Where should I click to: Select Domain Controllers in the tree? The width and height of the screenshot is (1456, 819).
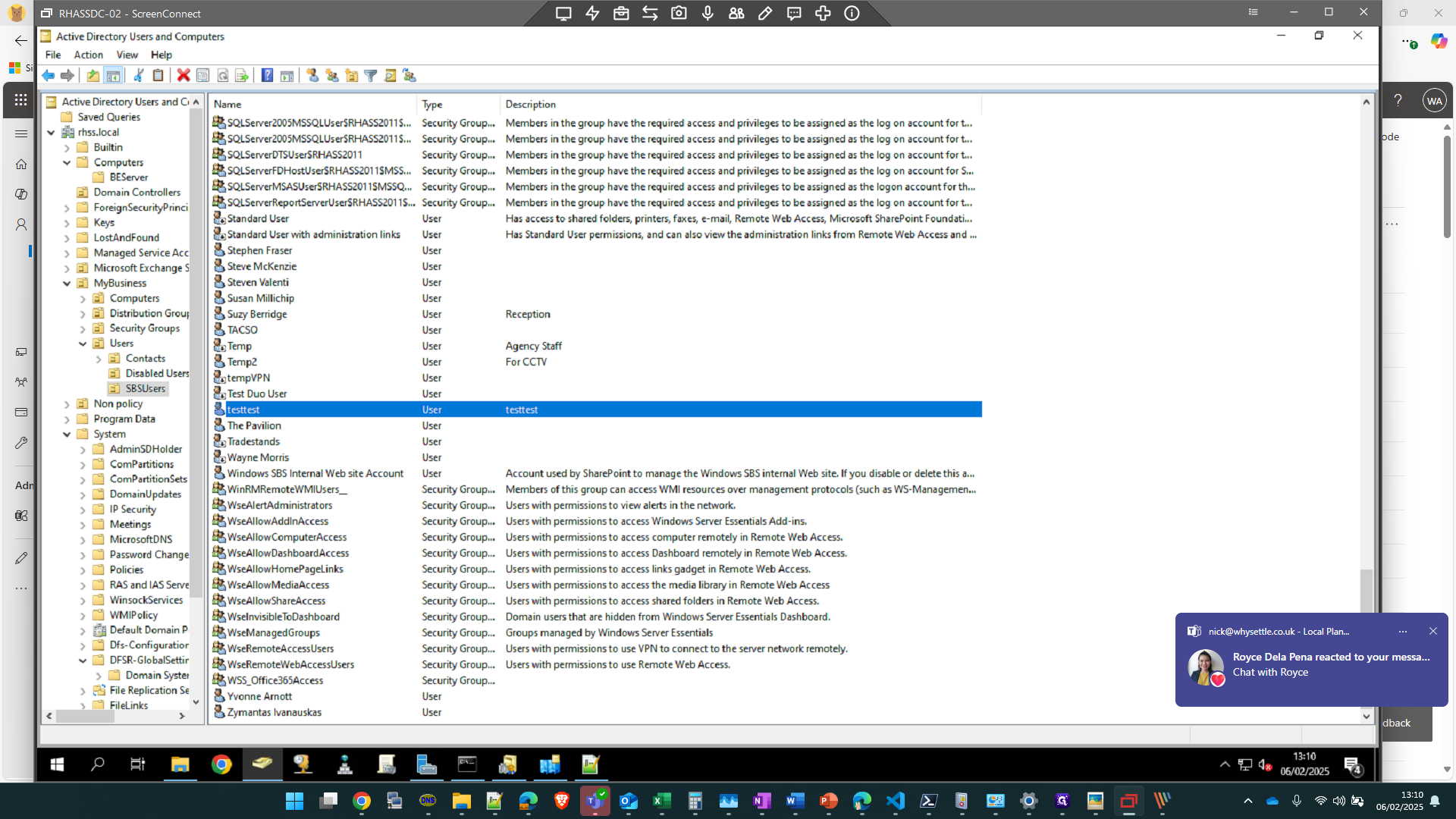[x=137, y=193]
